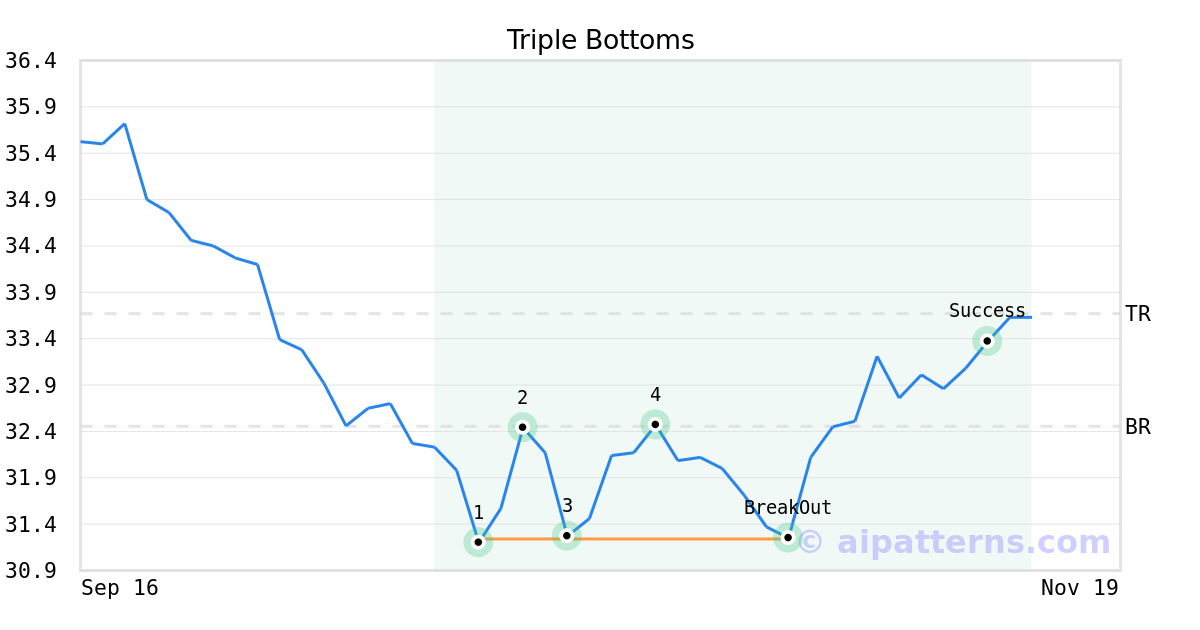Click the 34.9 price axis label
1200x630 pixels.
pyautogui.click(x=30, y=200)
